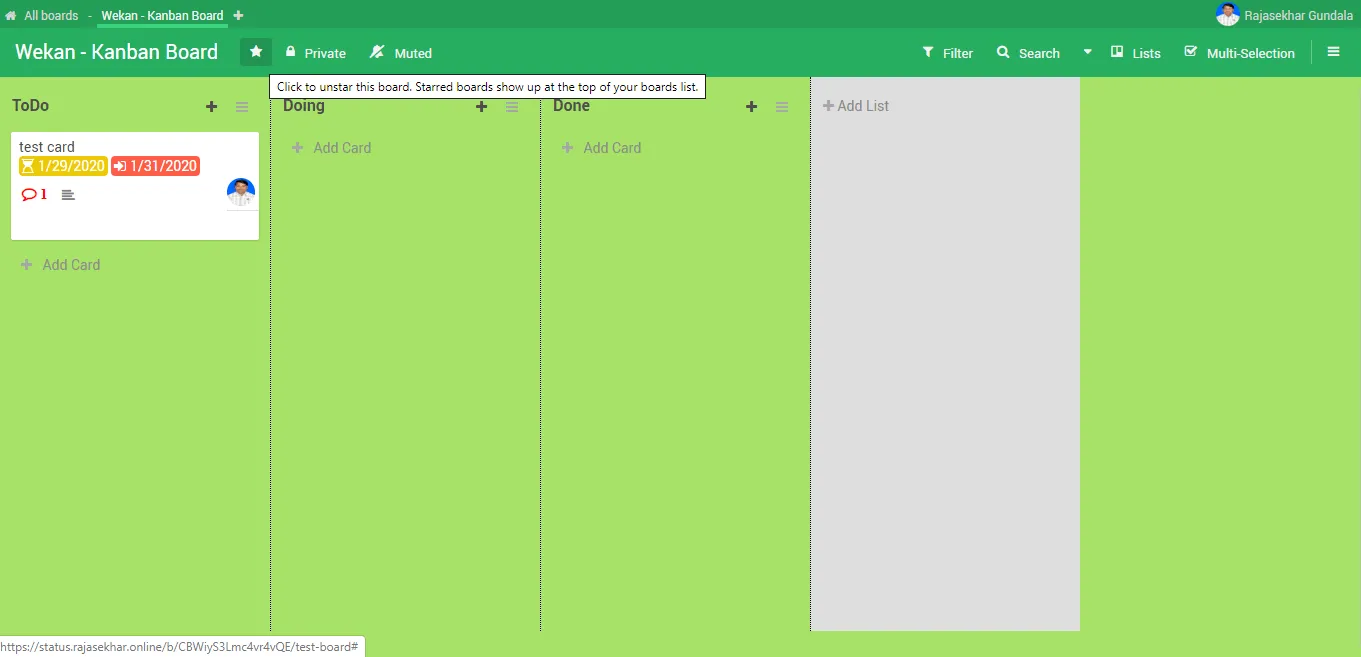Screen dimensions: 1361x657
Task: Go to All boards
Action: [42, 15]
